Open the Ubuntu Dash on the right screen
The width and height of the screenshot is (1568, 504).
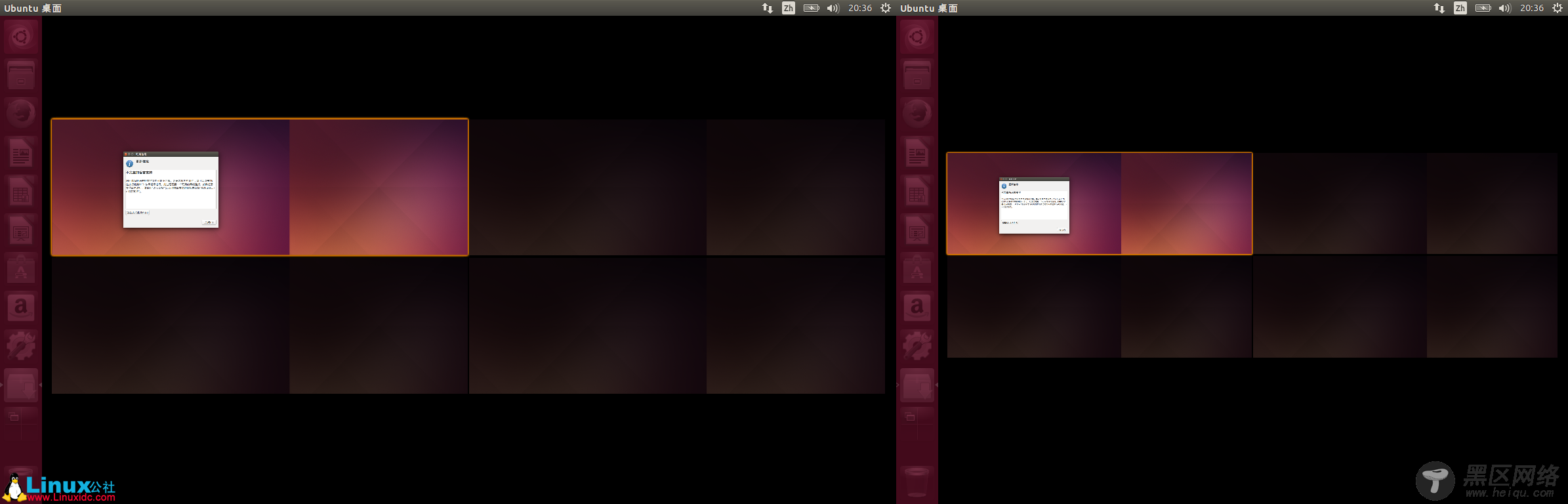pyautogui.click(x=917, y=37)
